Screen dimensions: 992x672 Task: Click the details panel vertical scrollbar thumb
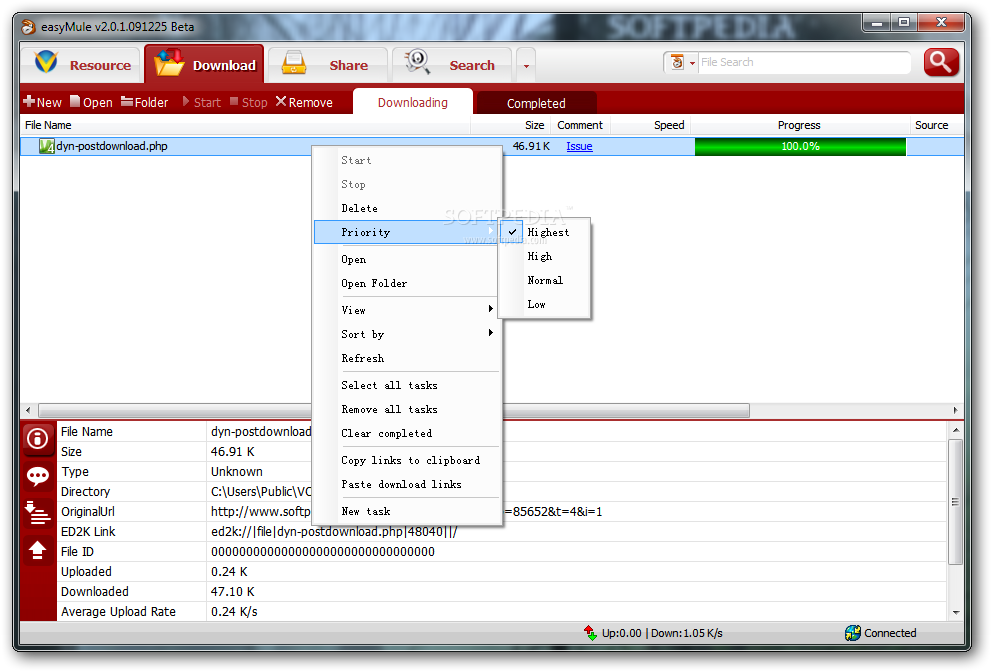pyautogui.click(x=955, y=502)
